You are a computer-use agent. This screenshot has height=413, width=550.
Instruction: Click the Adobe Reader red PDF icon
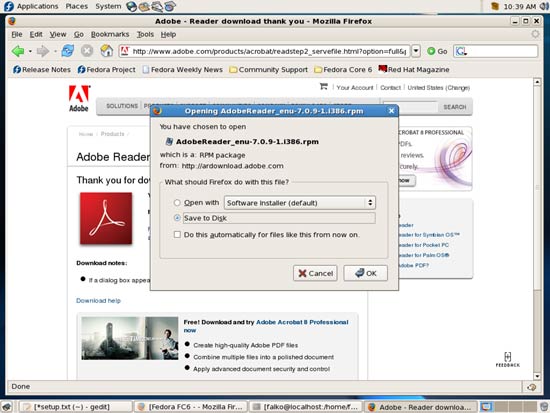[x=106, y=218]
